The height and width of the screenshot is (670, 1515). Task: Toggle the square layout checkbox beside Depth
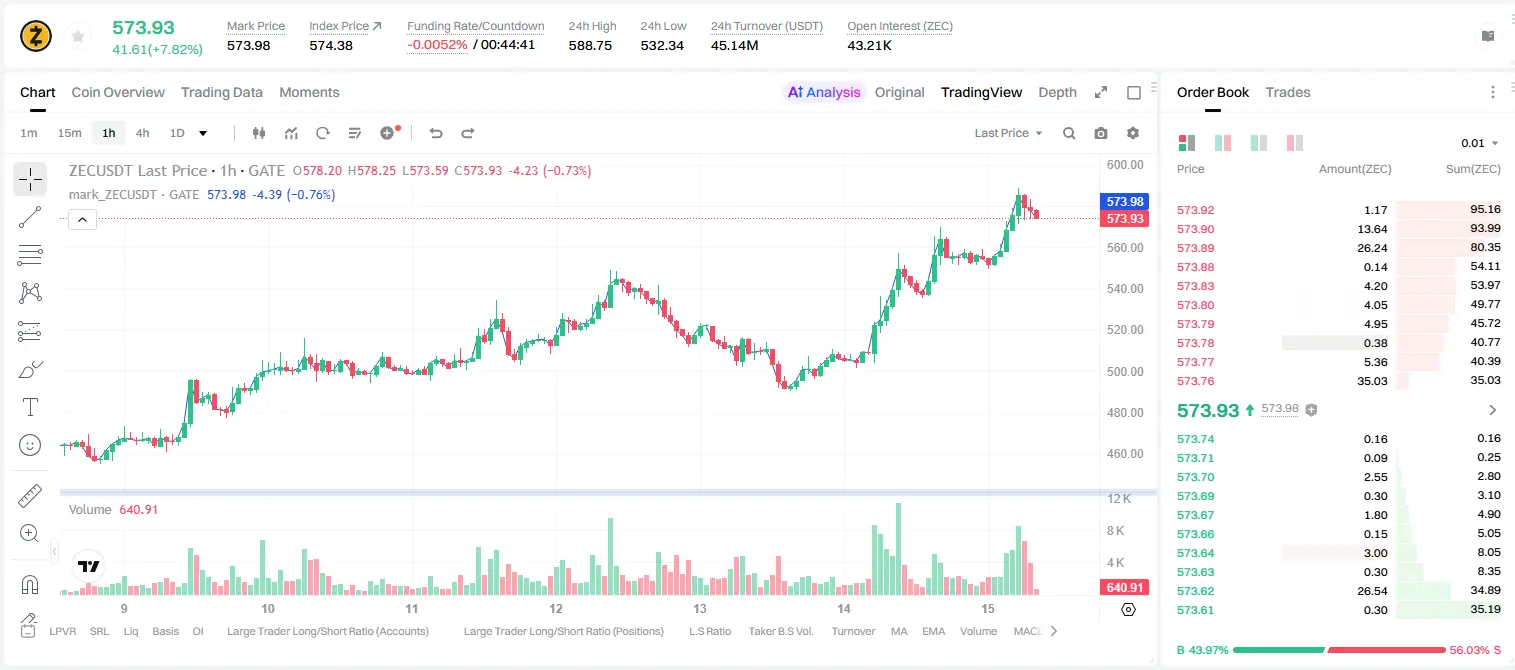pos(1134,92)
